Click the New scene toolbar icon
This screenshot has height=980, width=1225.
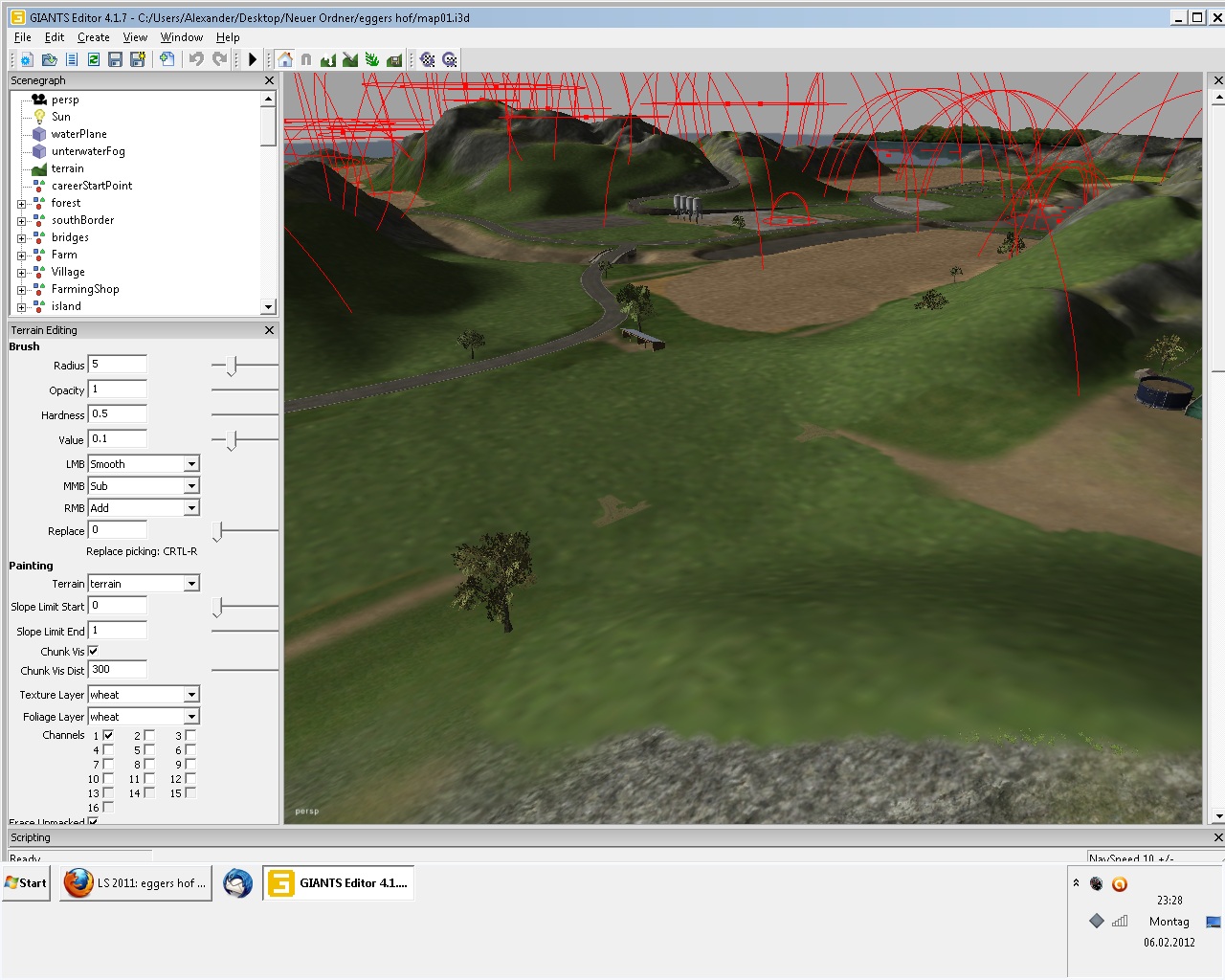pos(27,59)
